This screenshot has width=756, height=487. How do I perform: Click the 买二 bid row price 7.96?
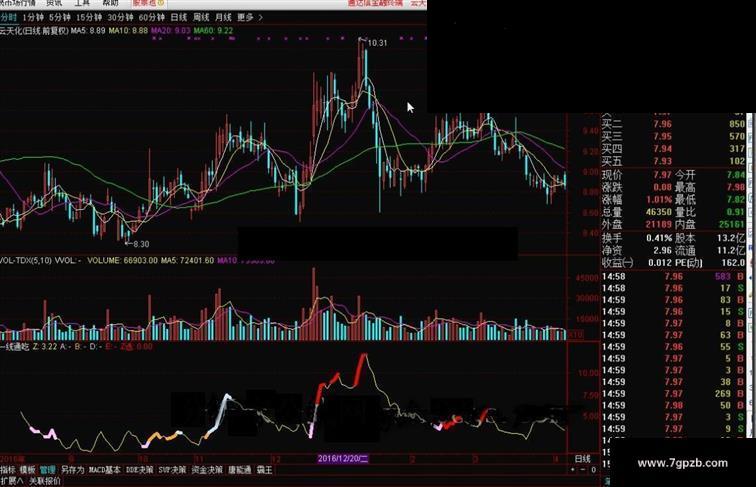(x=662, y=124)
